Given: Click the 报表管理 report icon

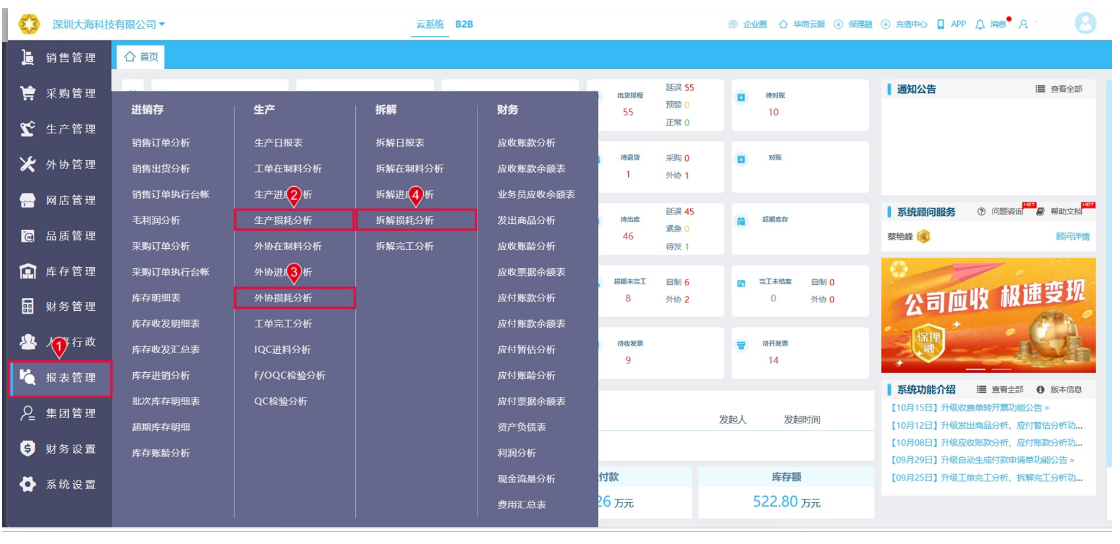Looking at the screenshot, I should pos(28,377).
